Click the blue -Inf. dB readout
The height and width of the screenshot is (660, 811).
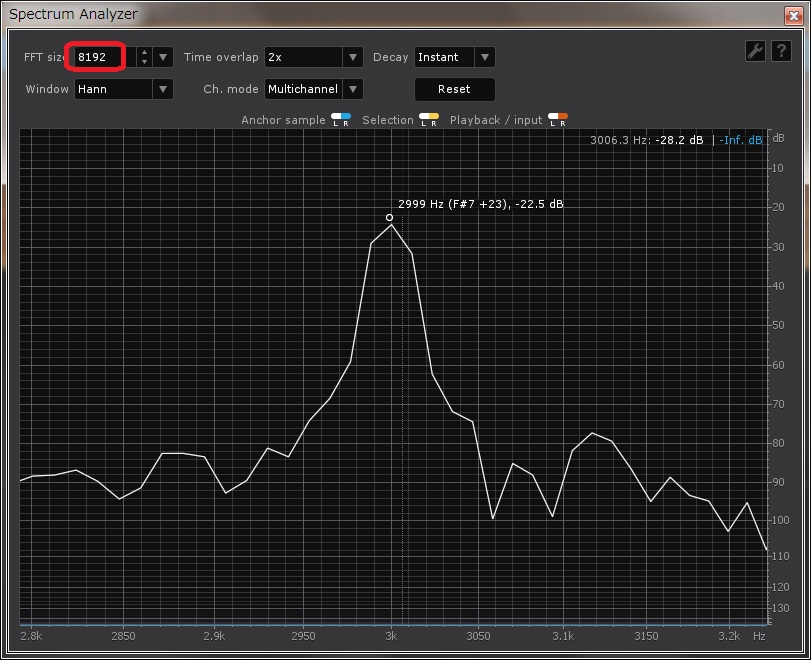click(x=741, y=140)
